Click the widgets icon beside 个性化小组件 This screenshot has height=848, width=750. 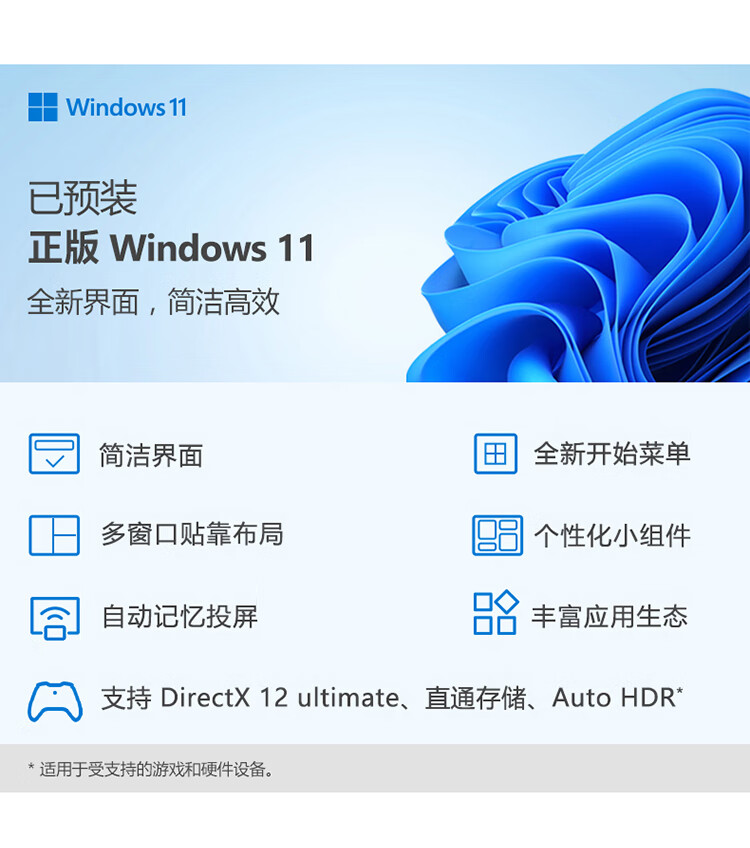tap(497, 535)
